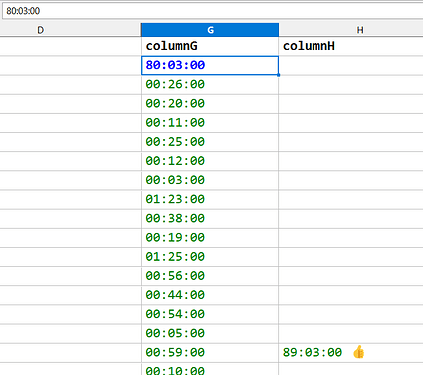Select the cell with 00:03:00

tap(210, 180)
